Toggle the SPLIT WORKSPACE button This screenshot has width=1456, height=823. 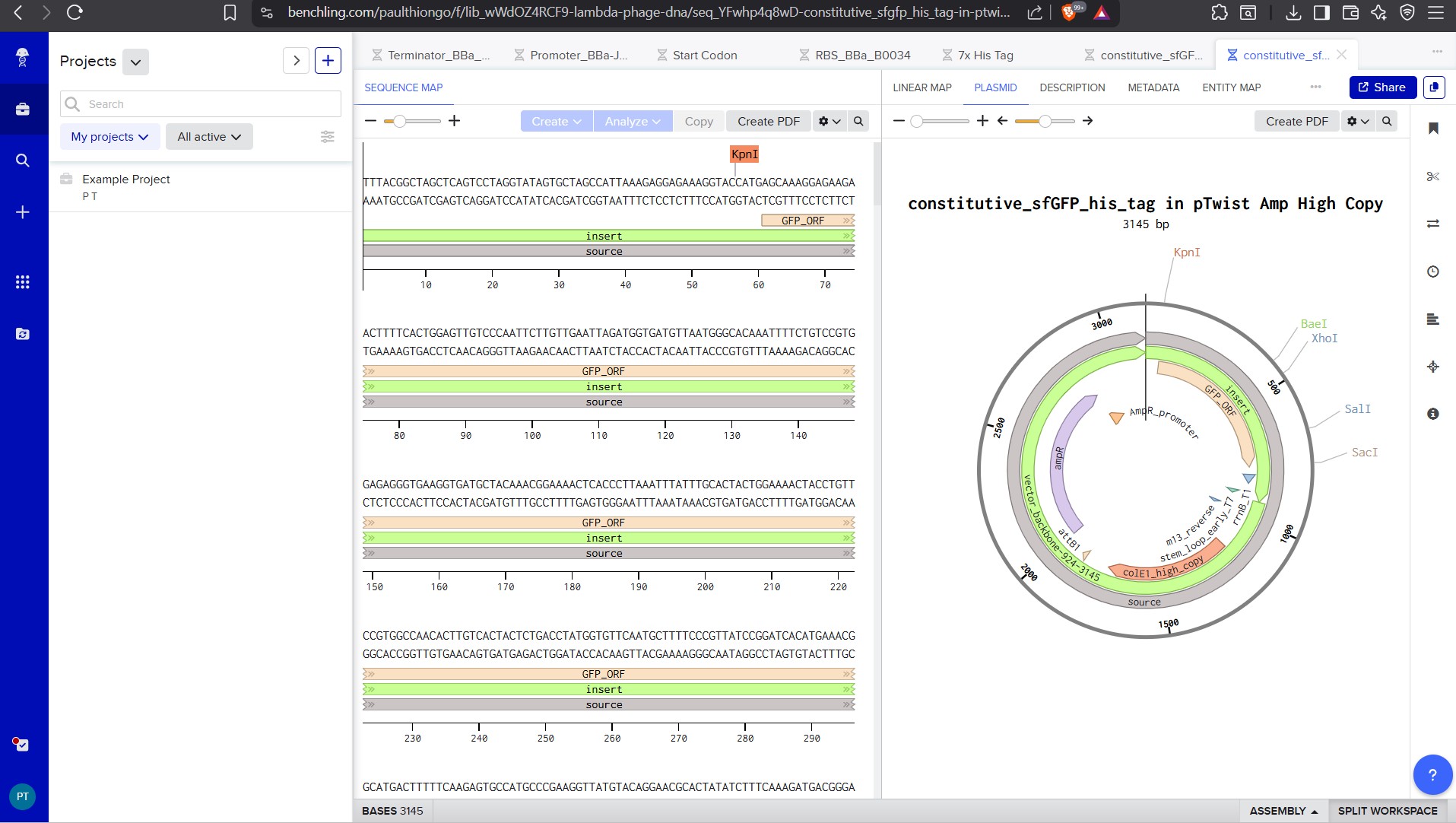pyautogui.click(x=1388, y=811)
